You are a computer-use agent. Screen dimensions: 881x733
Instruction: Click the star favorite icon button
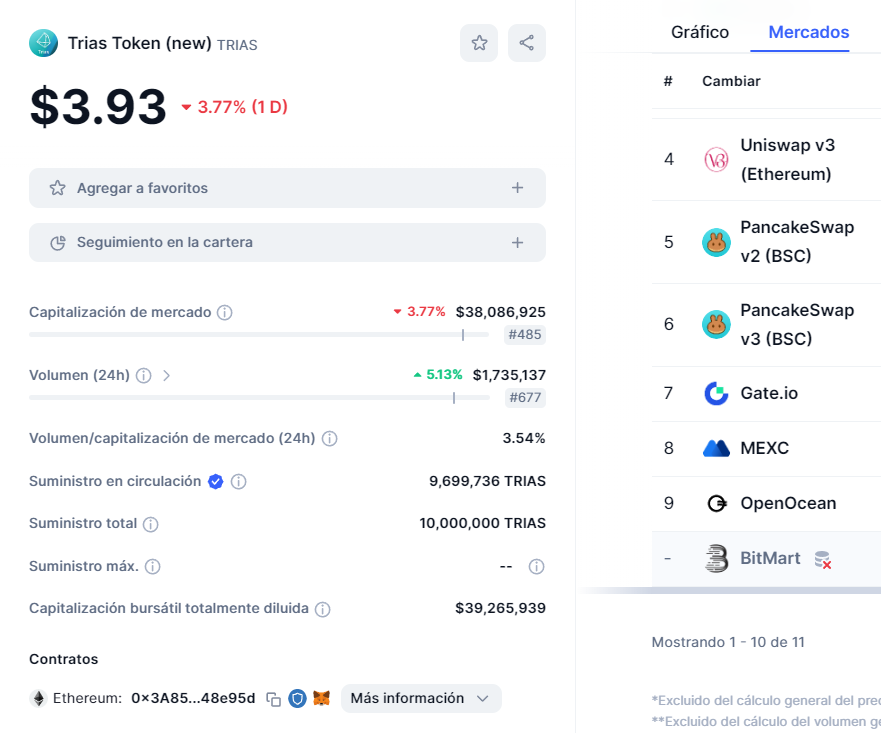[x=479, y=43]
